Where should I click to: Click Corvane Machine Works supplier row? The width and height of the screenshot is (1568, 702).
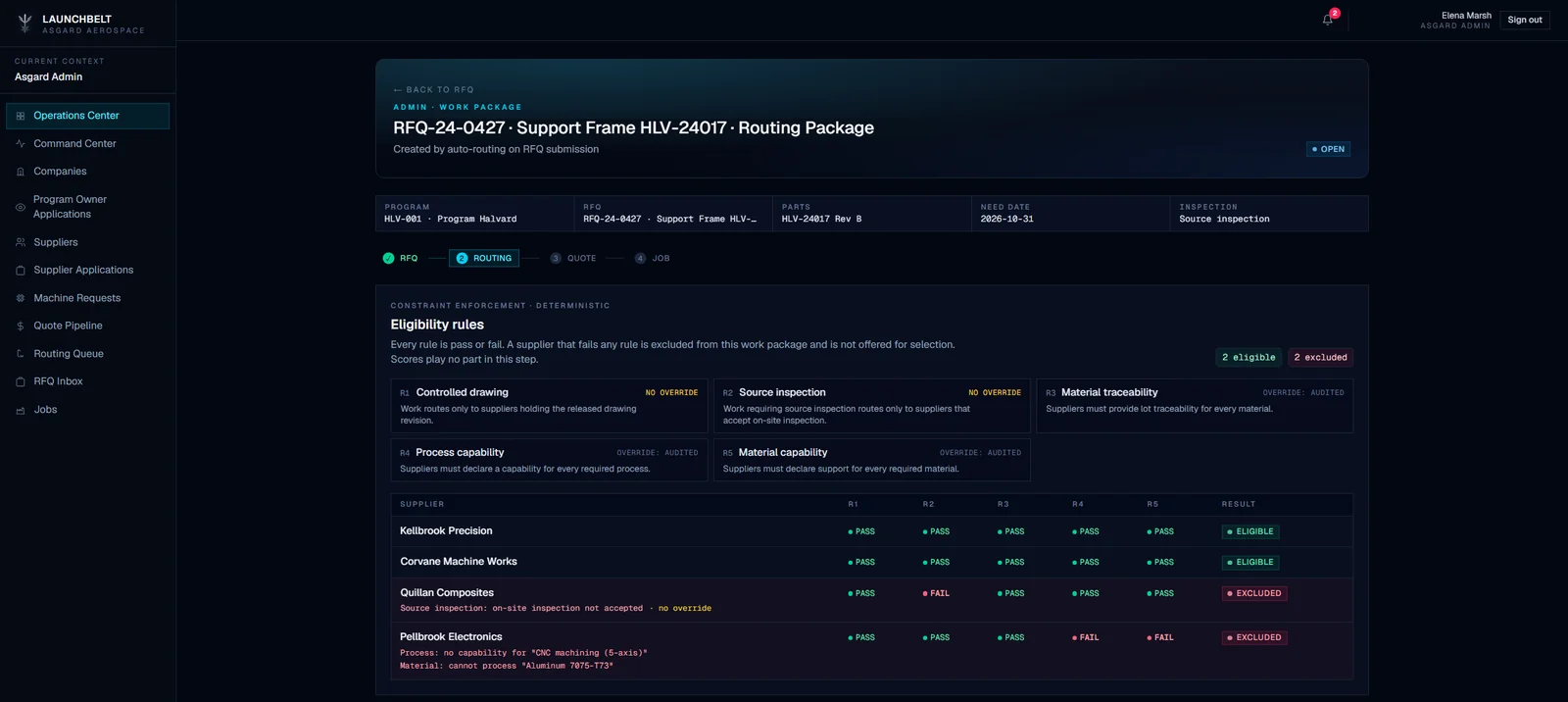coord(871,562)
